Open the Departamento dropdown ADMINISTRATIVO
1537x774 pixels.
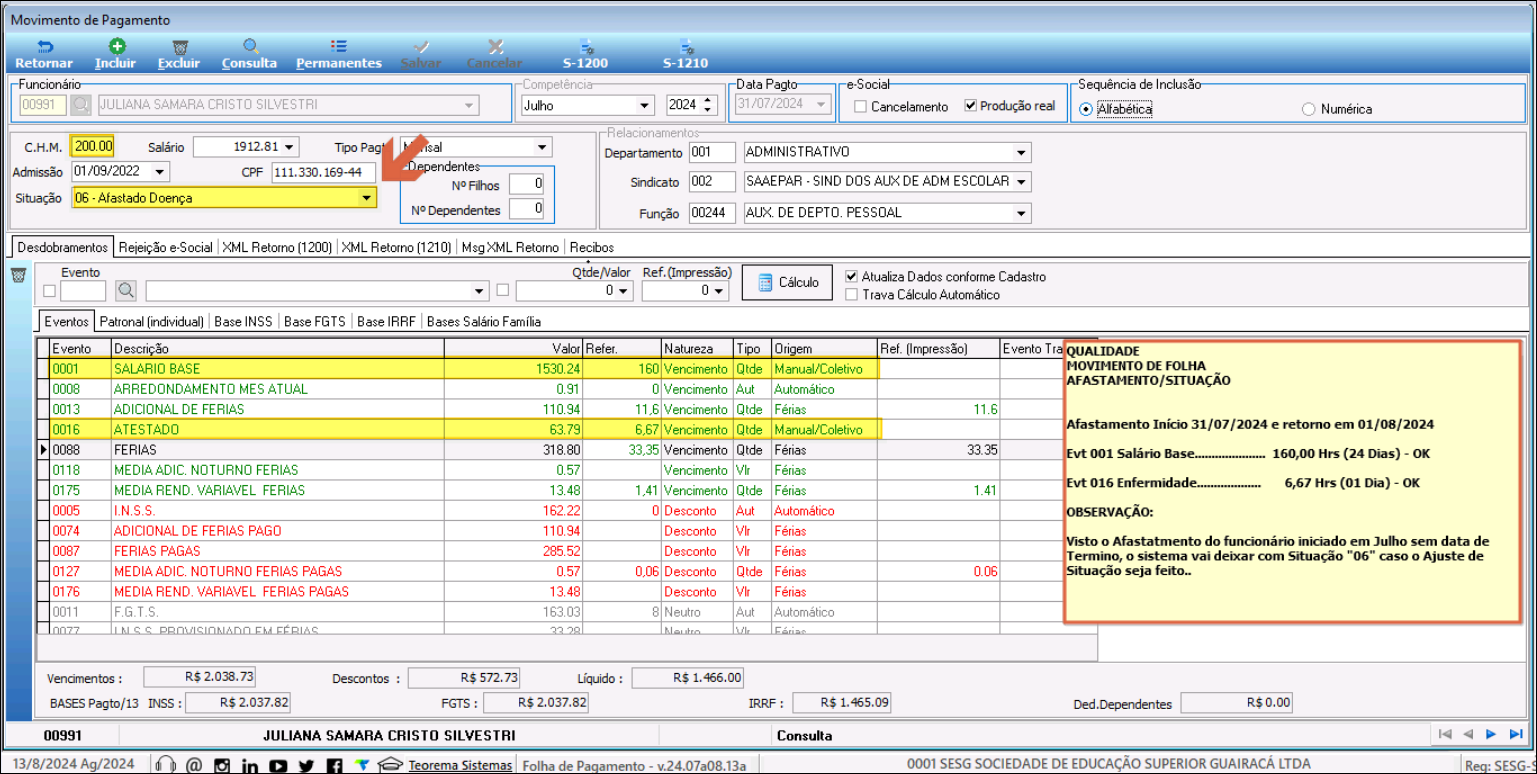point(1021,153)
